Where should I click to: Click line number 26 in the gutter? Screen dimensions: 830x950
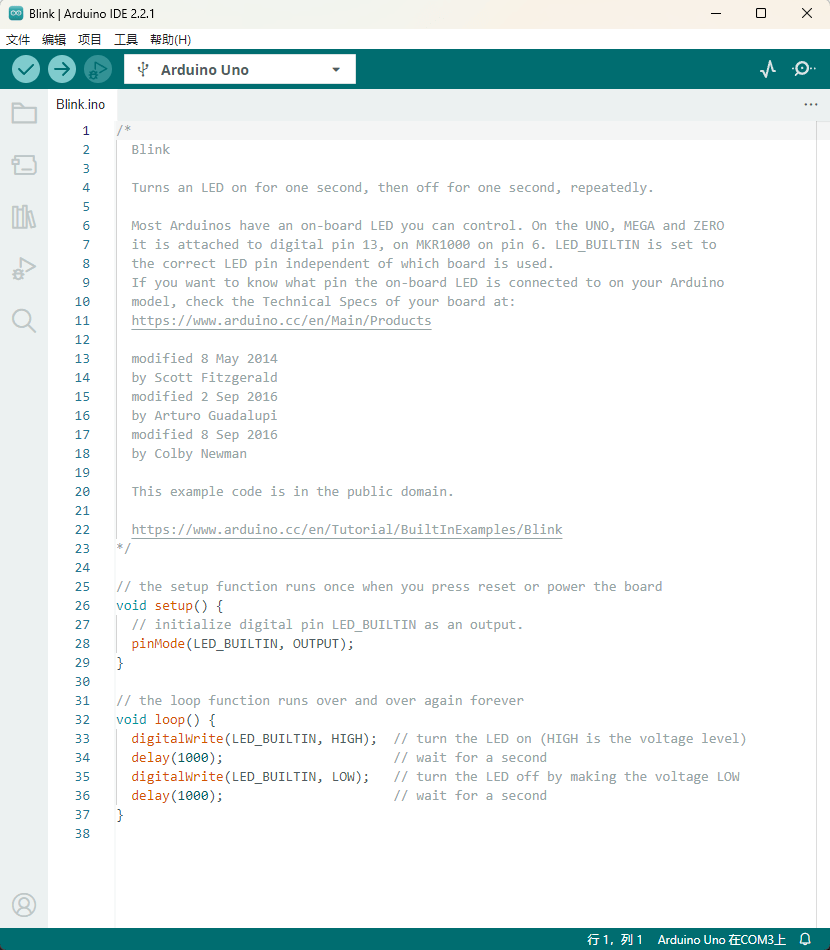[82, 606]
